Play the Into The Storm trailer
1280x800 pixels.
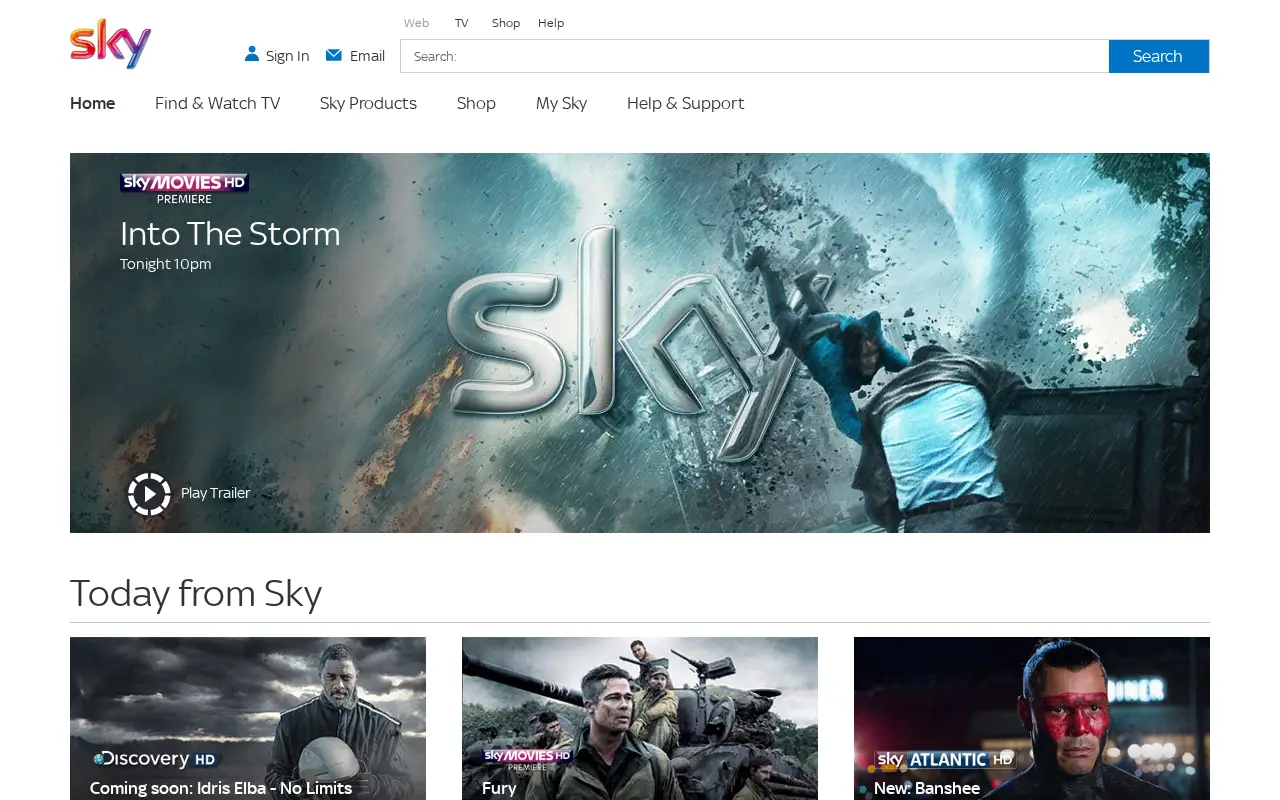point(149,494)
